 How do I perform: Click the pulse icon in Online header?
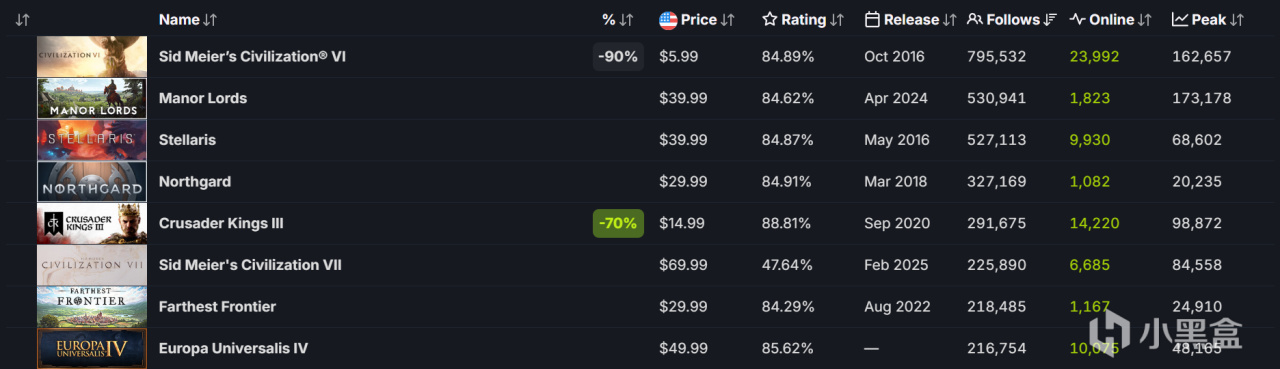click(x=1077, y=20)
